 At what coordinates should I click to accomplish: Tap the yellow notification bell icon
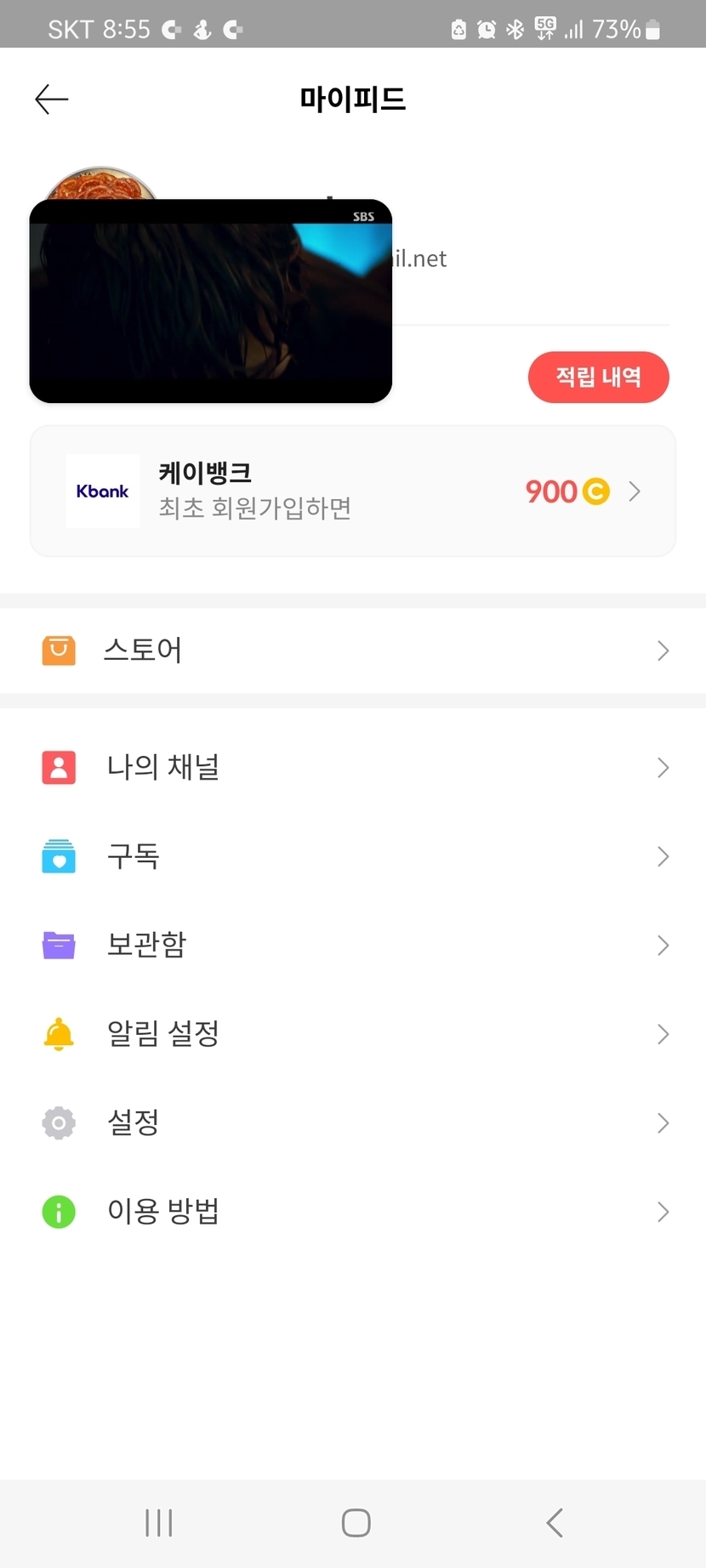click(59, 1034)
